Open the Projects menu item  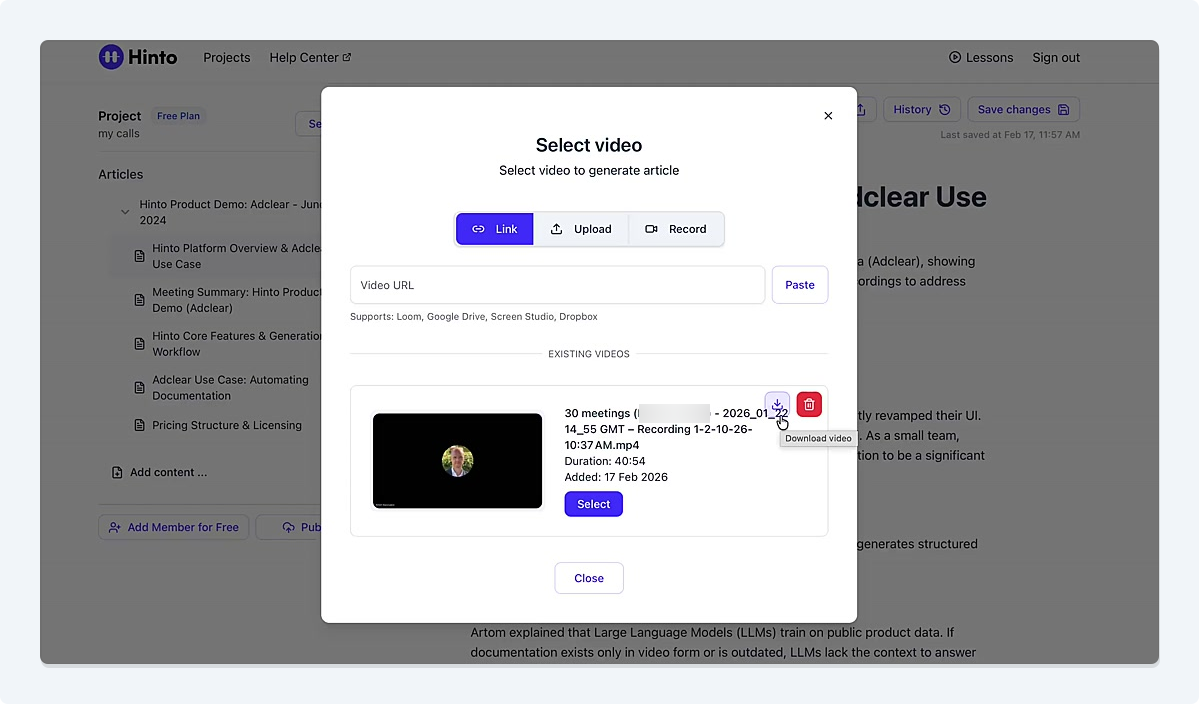[x=227, y=57]
